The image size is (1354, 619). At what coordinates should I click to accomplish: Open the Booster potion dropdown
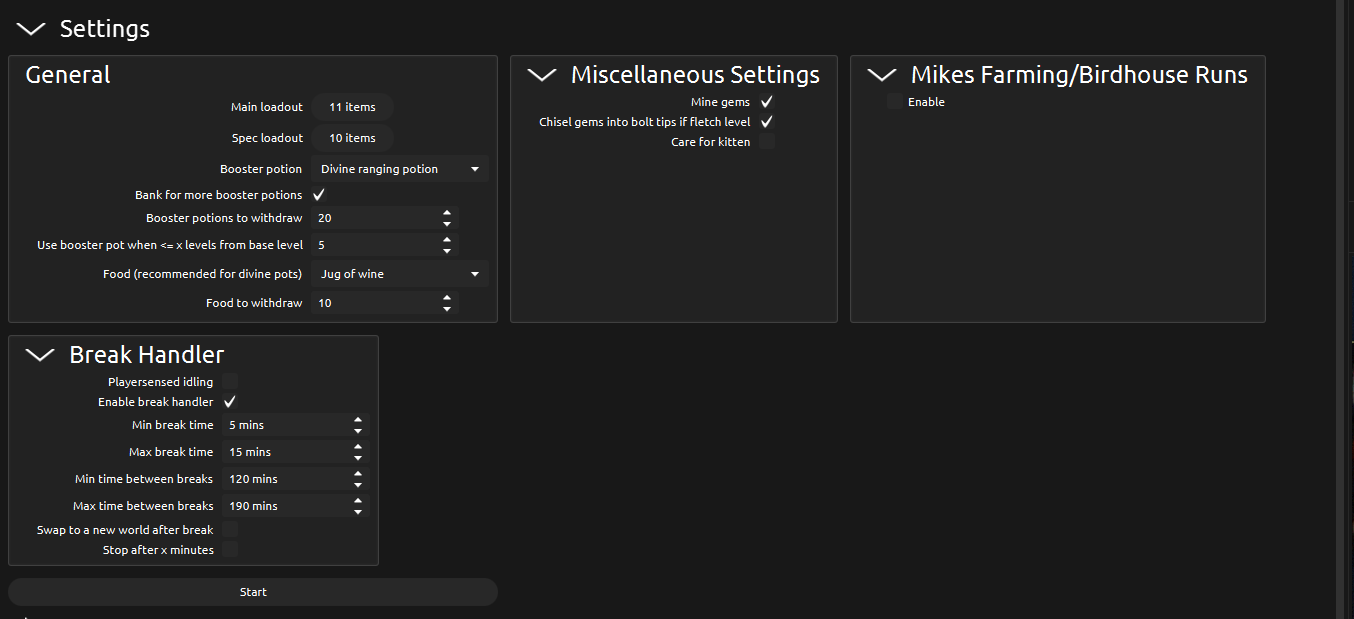pos(399,169)
